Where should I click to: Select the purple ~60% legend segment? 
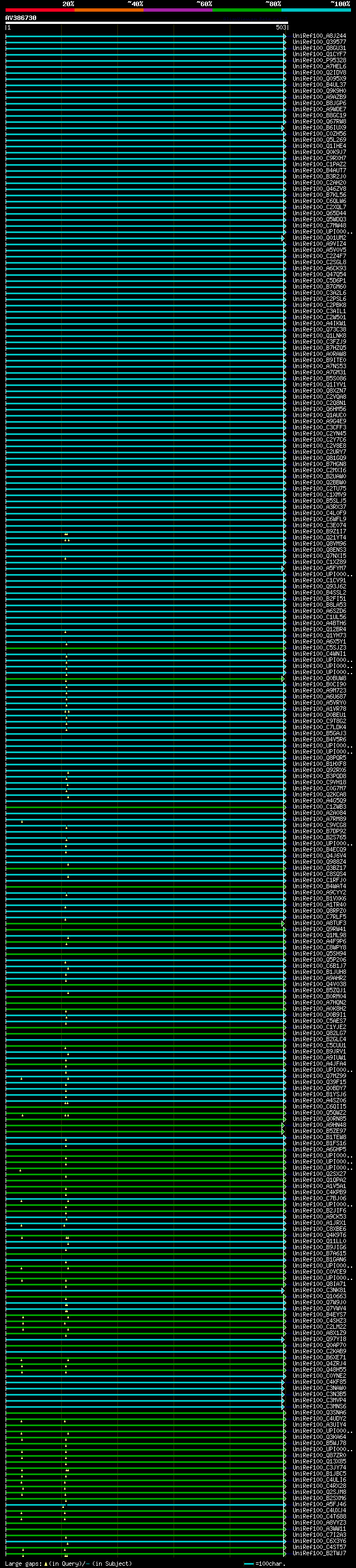click(x=177, y=10)
